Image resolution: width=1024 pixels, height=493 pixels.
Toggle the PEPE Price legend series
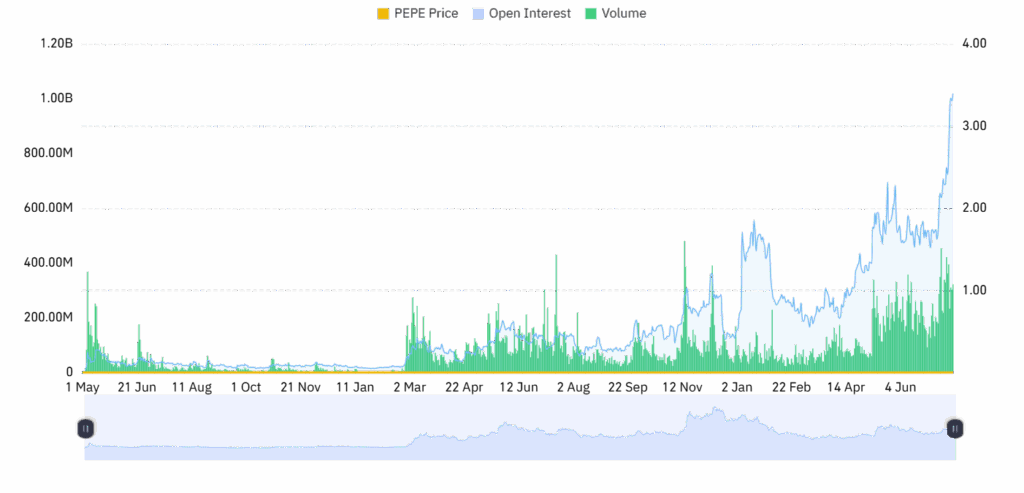tap(418, 13)
